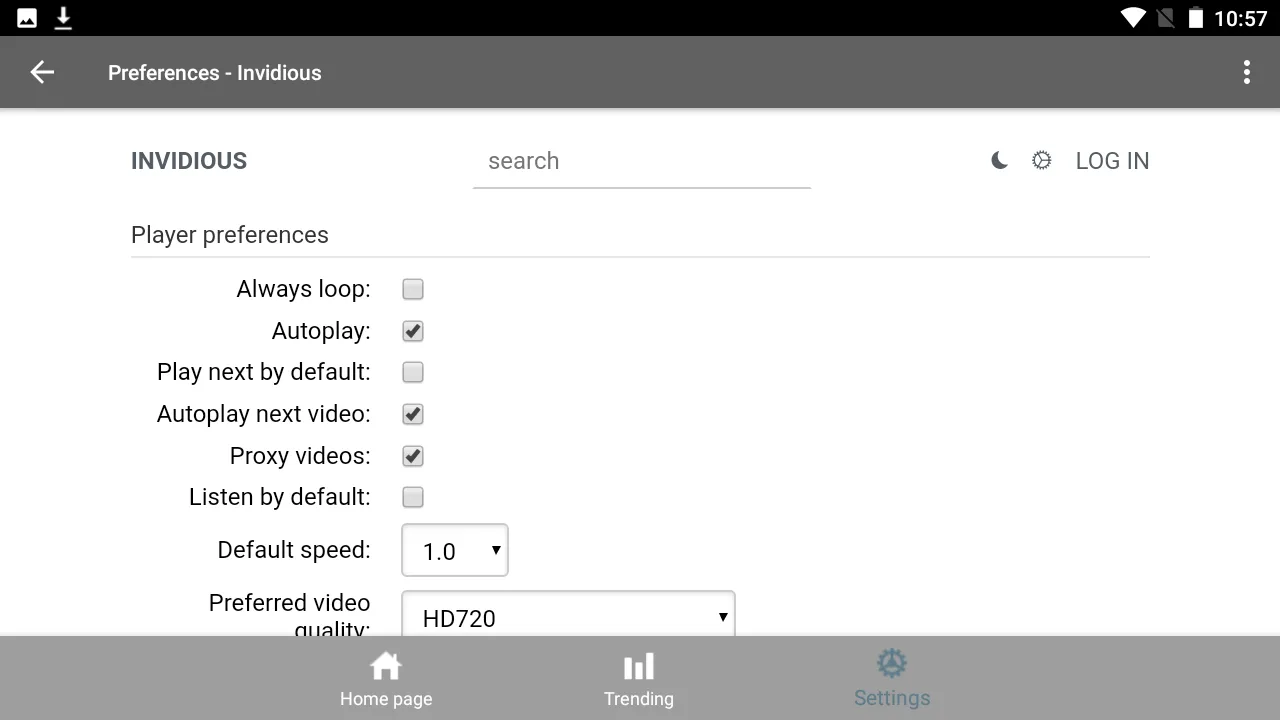The height and width of the screenshot is (720, 1280).
Task: Enable the Always loop checkbox
Action: point(413,289)
